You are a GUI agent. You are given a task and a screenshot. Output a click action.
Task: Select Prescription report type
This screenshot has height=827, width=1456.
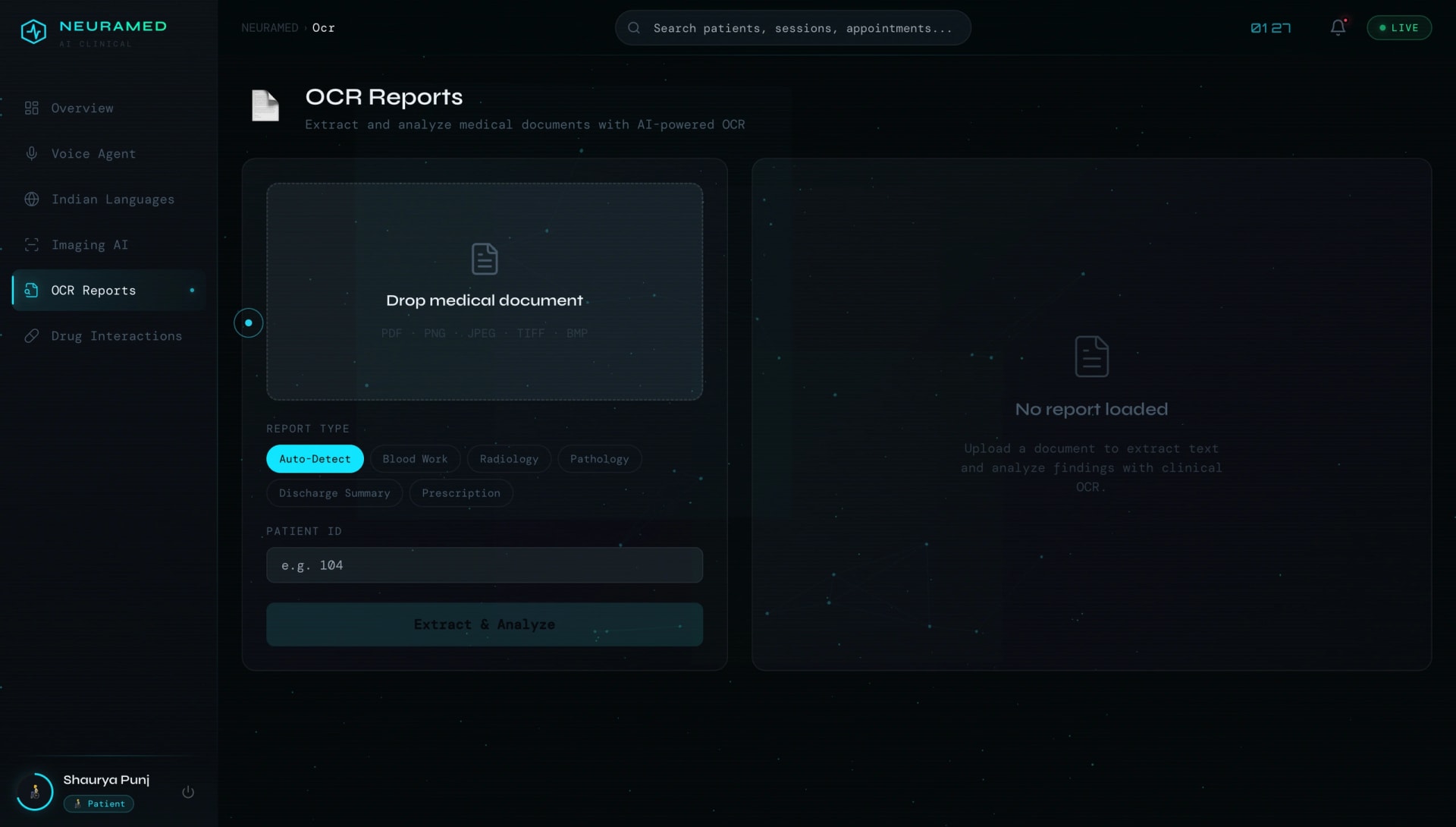pos(461,492)
